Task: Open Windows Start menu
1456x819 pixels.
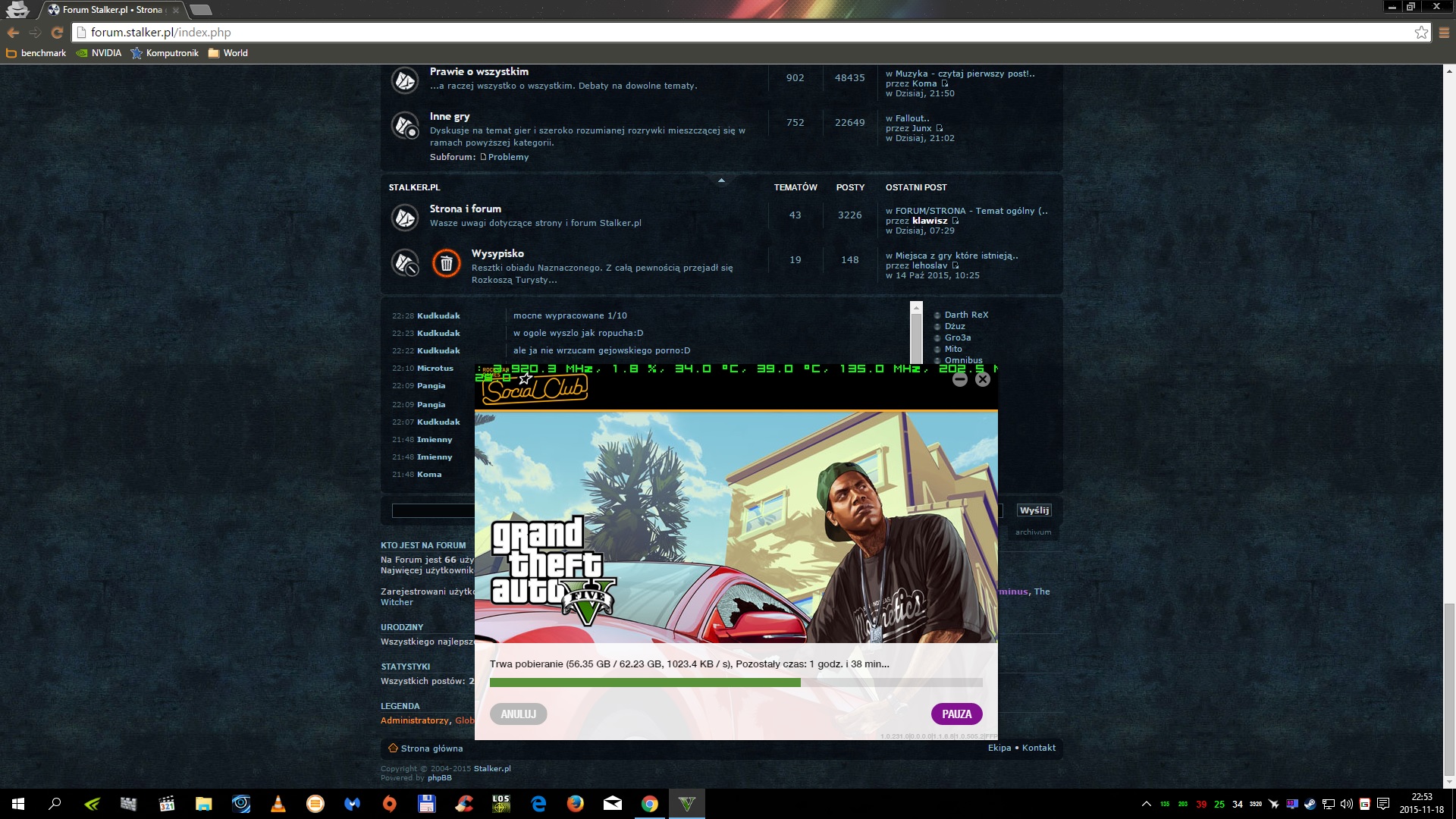Action: pyautogui.click(x=18, y=804)
